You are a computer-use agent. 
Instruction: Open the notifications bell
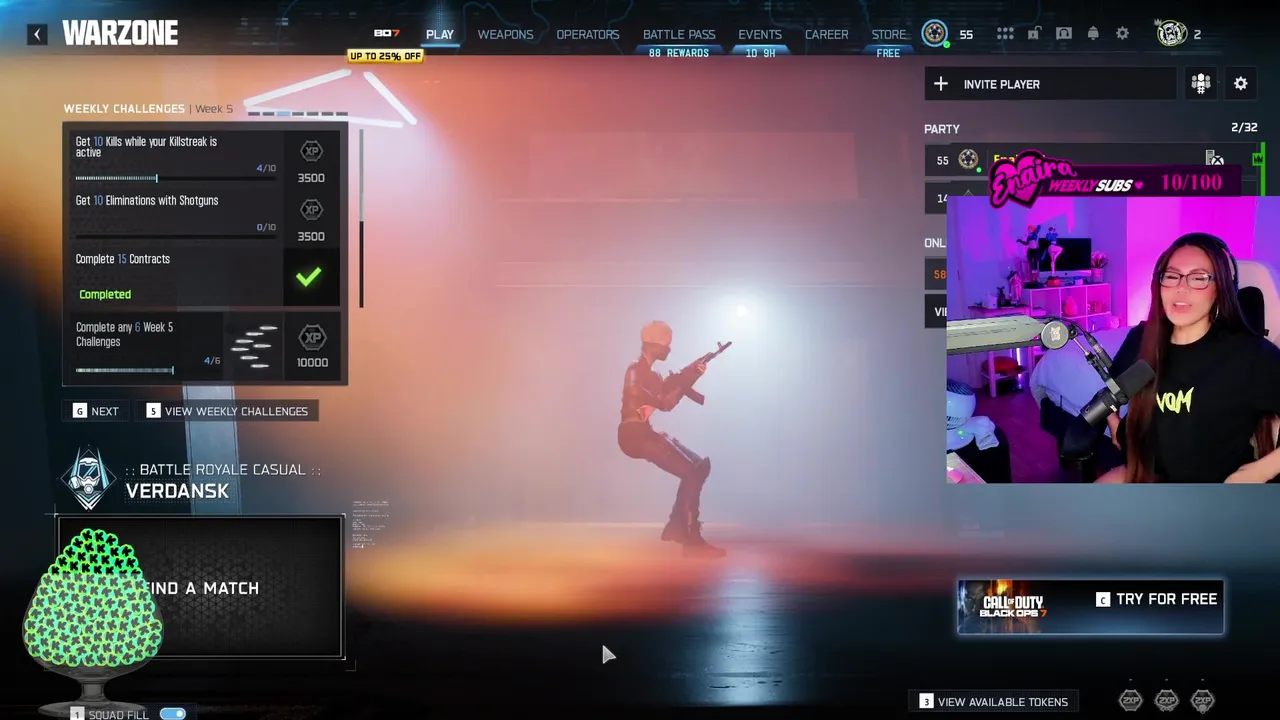(x=1093, y=34)
